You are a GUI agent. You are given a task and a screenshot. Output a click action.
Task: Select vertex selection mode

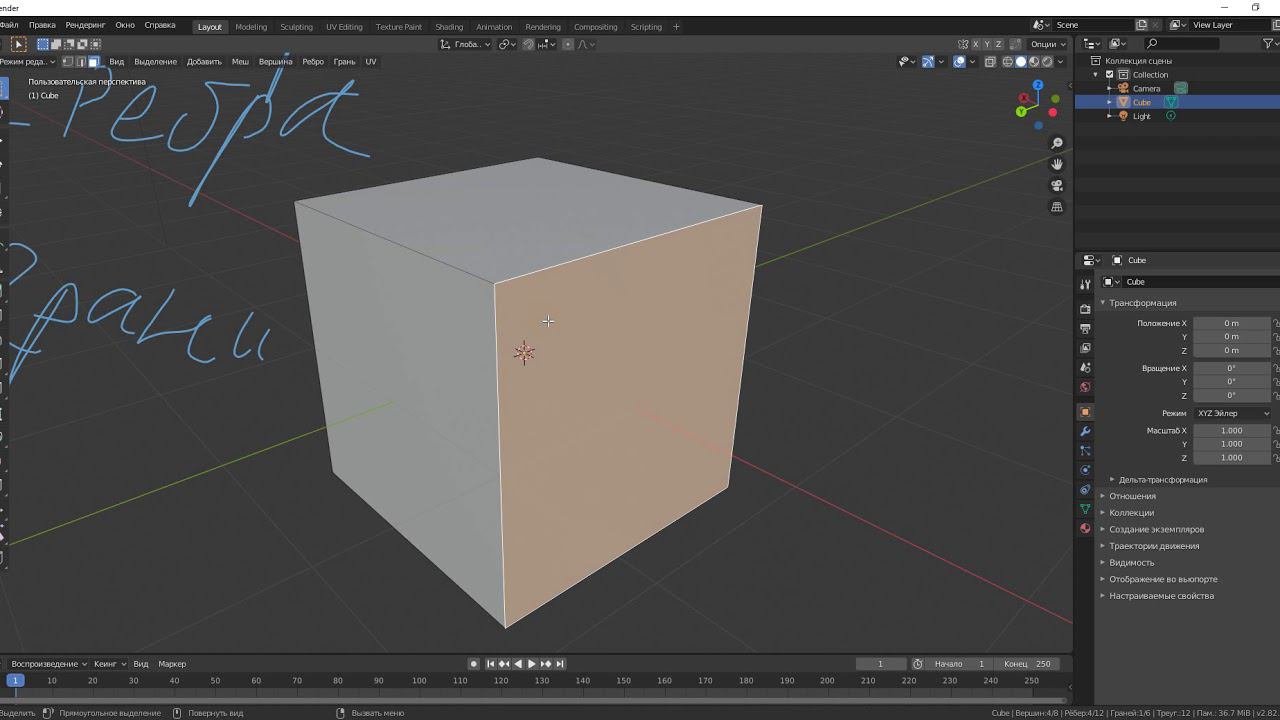pos(67,61)
